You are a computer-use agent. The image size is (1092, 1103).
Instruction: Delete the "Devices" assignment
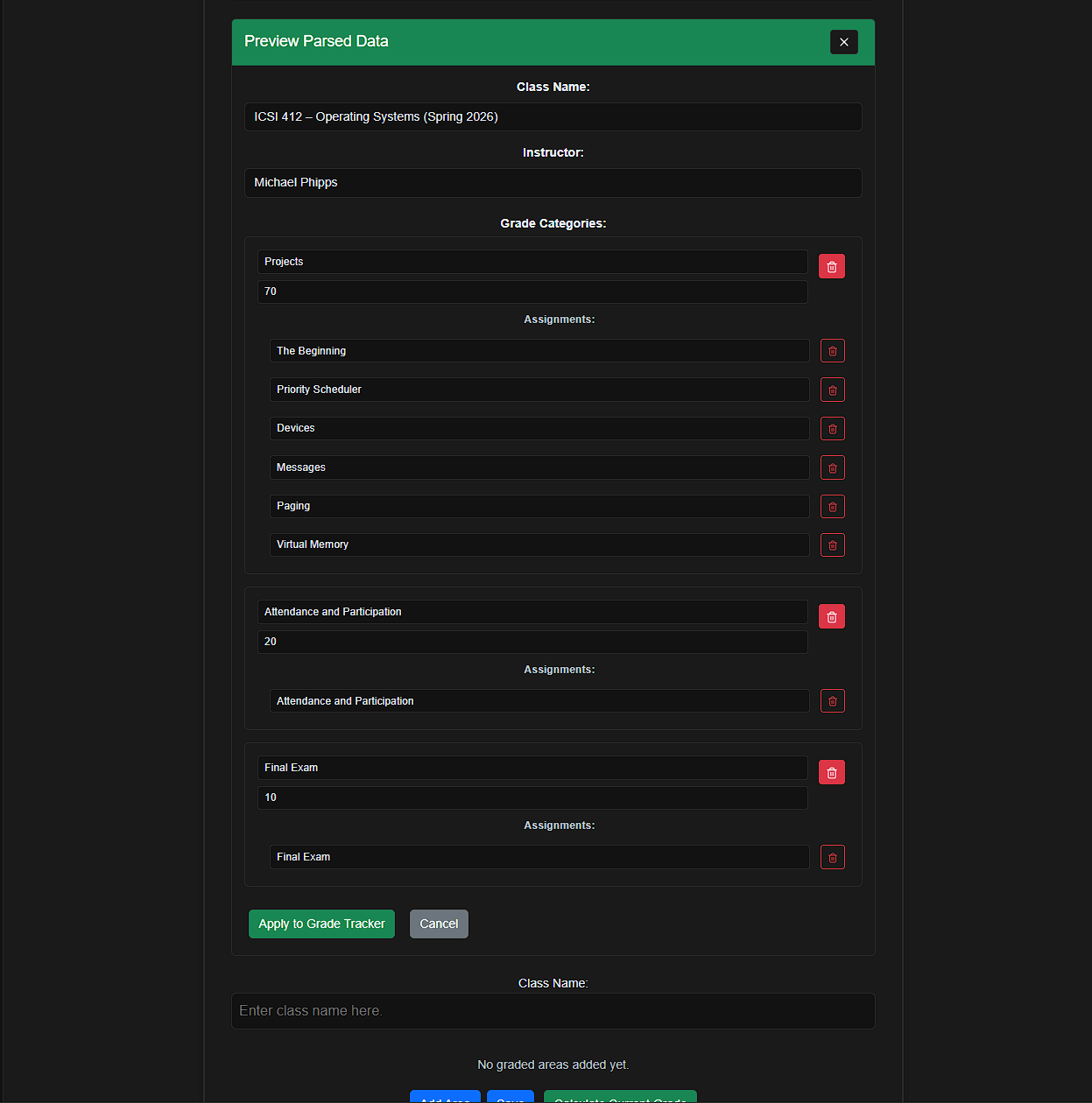832,428
